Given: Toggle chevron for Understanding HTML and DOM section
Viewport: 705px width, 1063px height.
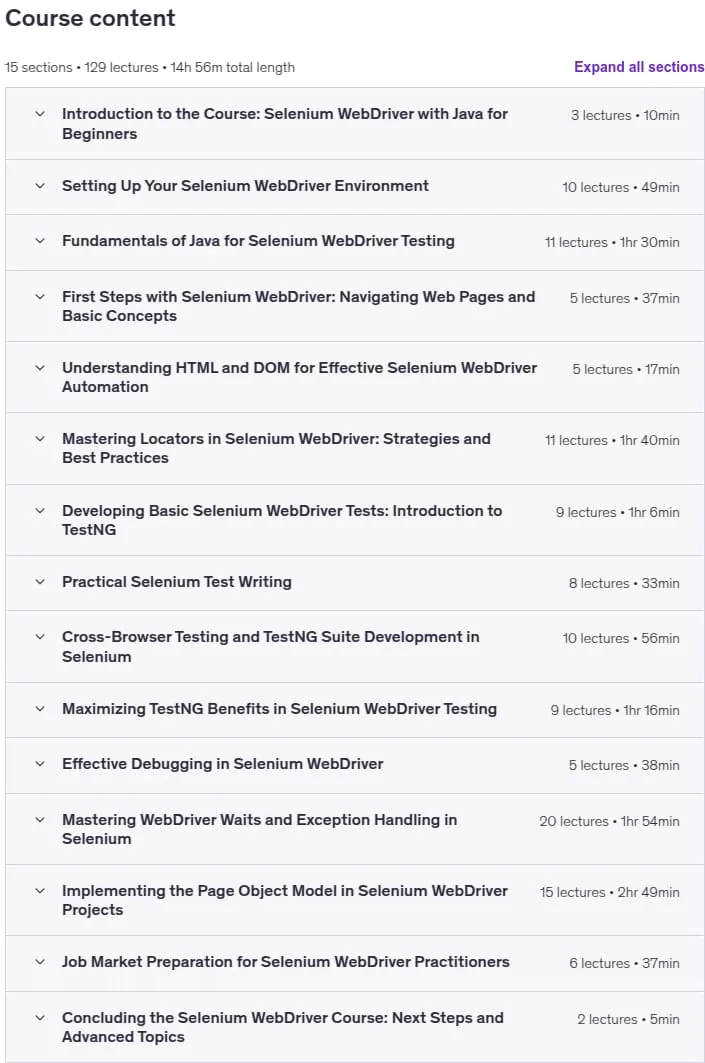Looking at the screenshot, I should (x=40, y=367).
